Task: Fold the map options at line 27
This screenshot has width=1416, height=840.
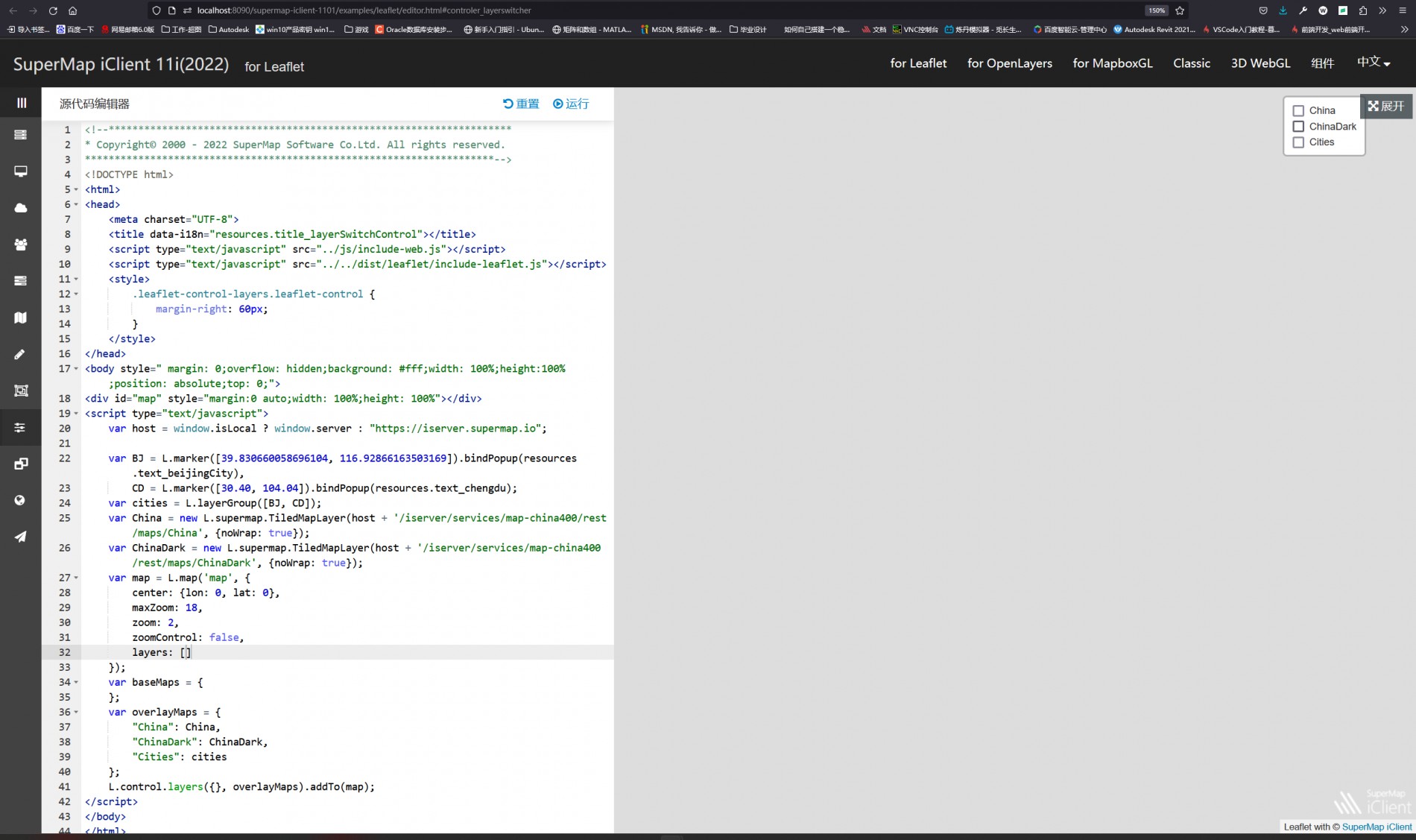Action: click(76, 578)
